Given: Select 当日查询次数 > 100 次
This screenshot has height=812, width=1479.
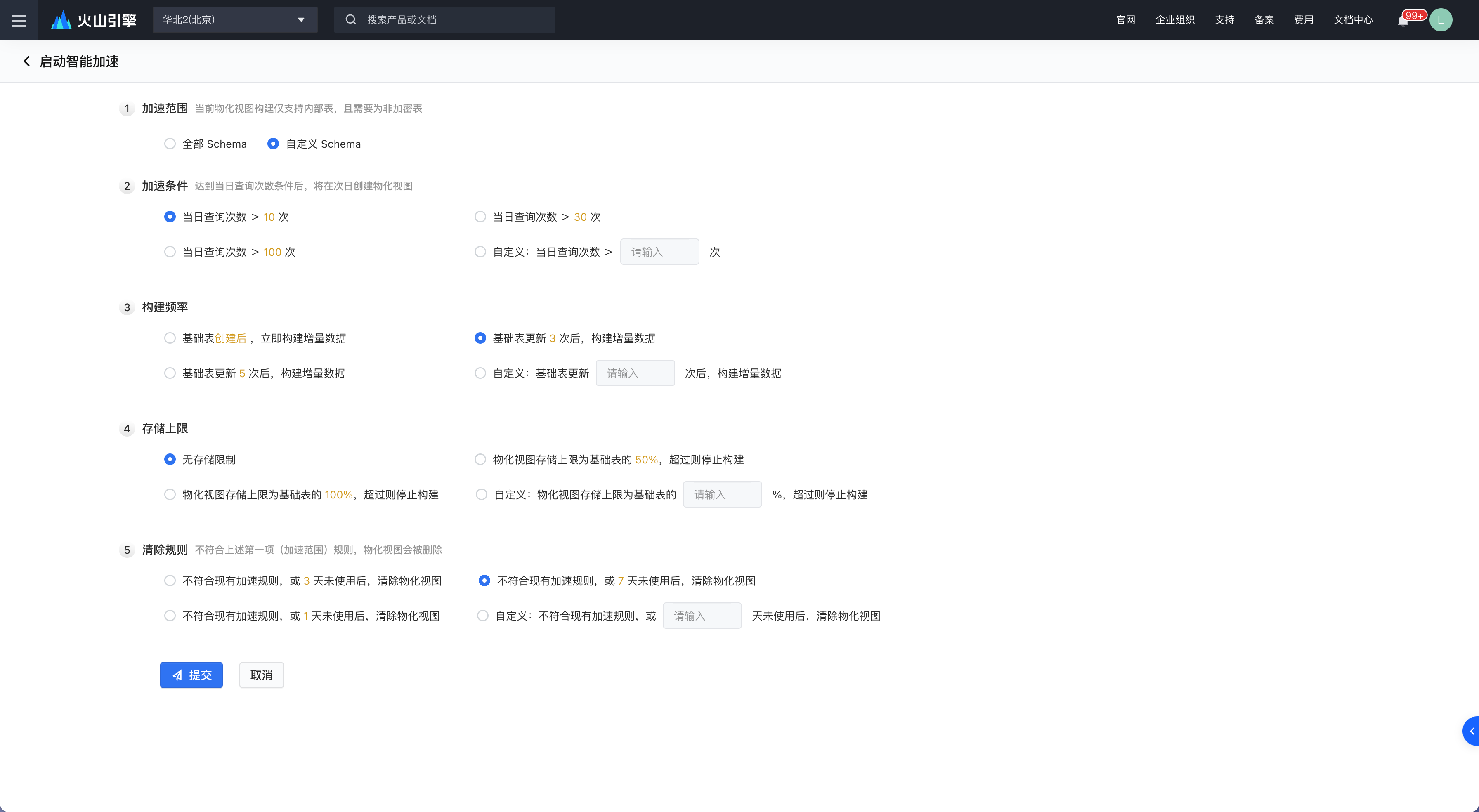Looking at the screenshot, I should (x=170, y=252).
